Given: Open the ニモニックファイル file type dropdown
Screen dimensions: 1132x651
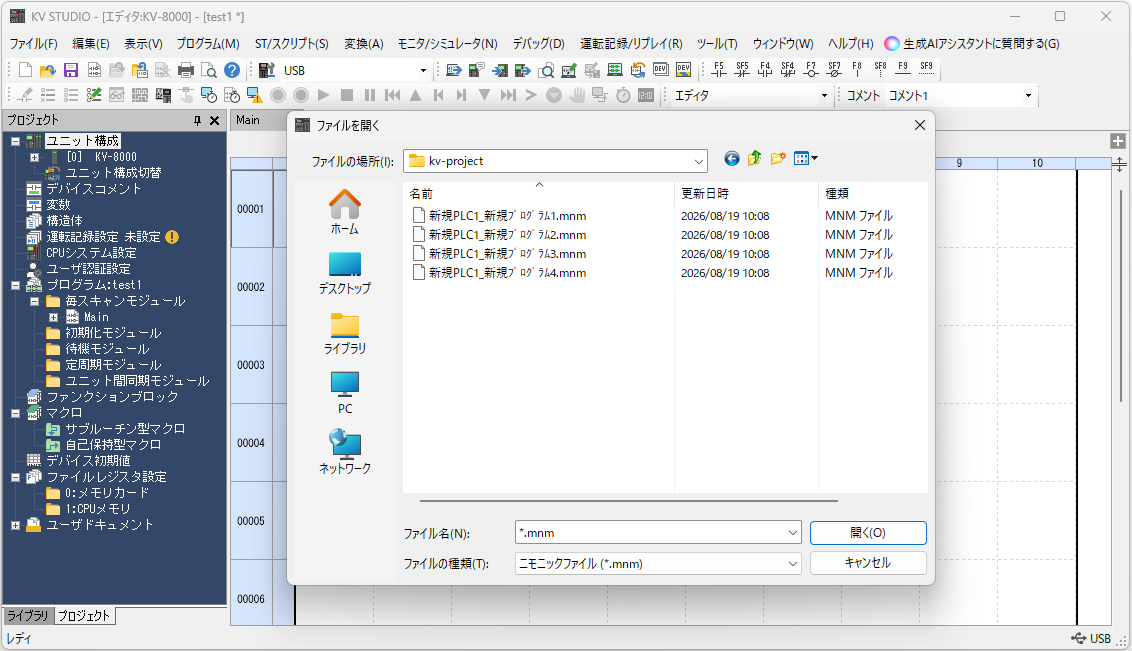Looking at the screenshot, I should tap(793, 564).
